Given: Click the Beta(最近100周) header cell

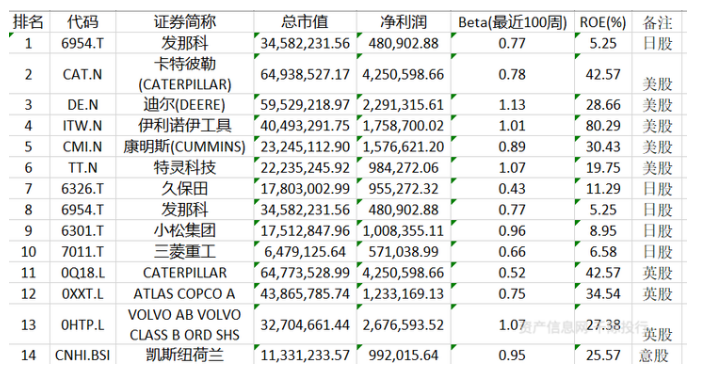Looking at the screenshot, I should (x=512, y=22).
